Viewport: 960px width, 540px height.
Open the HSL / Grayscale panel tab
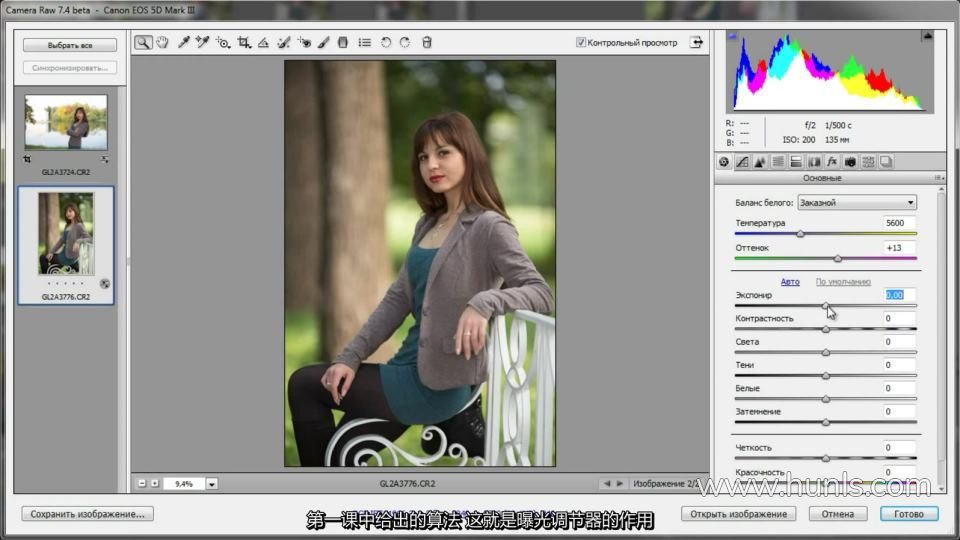point(778,162)
